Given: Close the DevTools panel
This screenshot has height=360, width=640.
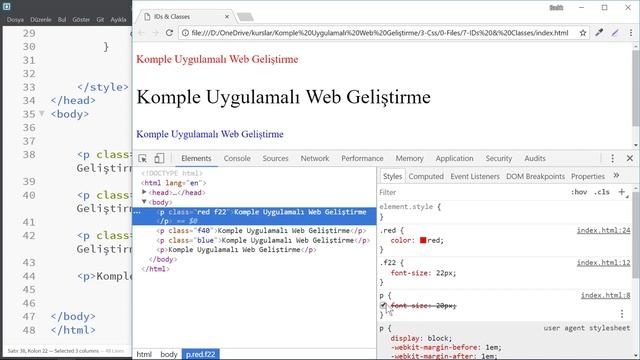Looking at the screenshot, I should (630, 158).
